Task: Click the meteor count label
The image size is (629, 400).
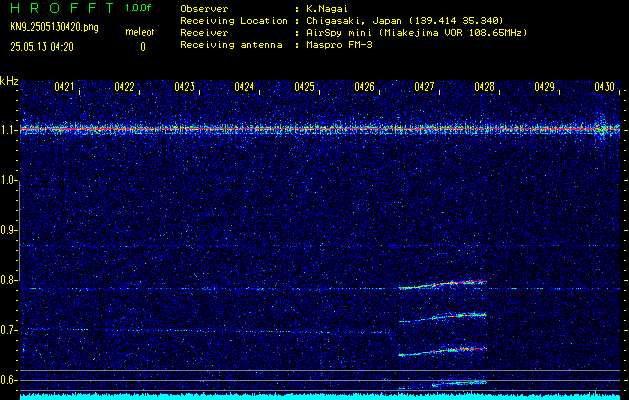Action: pos(140,32)
